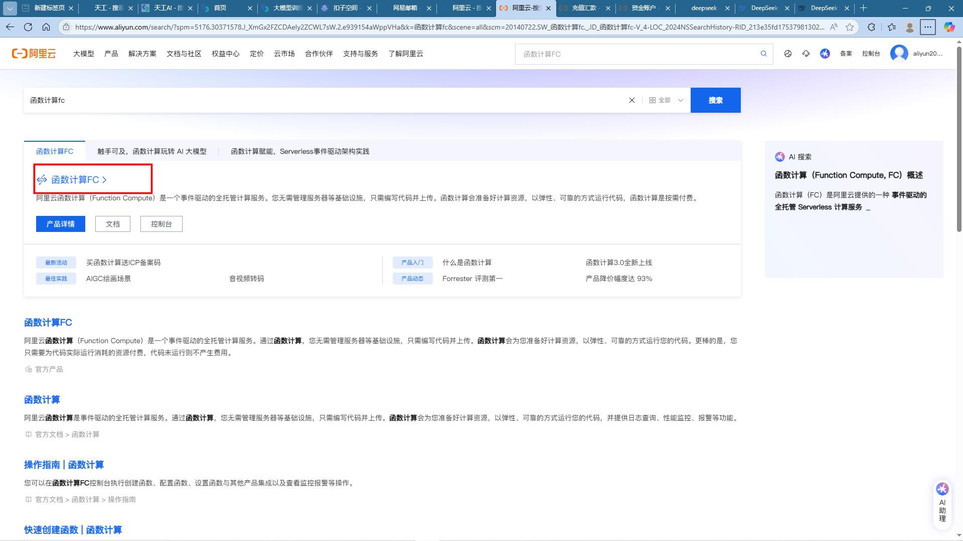The width and height of the screenshot is (963, 541).
Task: Open the floating AI助理 assistant button
Action: tap(942, 504)
